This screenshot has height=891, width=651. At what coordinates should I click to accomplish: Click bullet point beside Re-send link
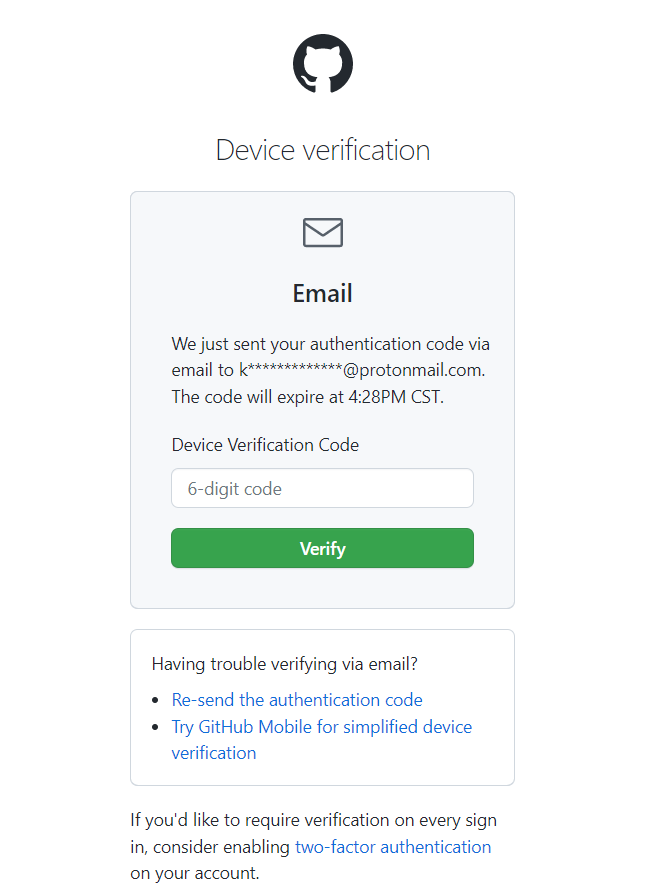[156, 701]
